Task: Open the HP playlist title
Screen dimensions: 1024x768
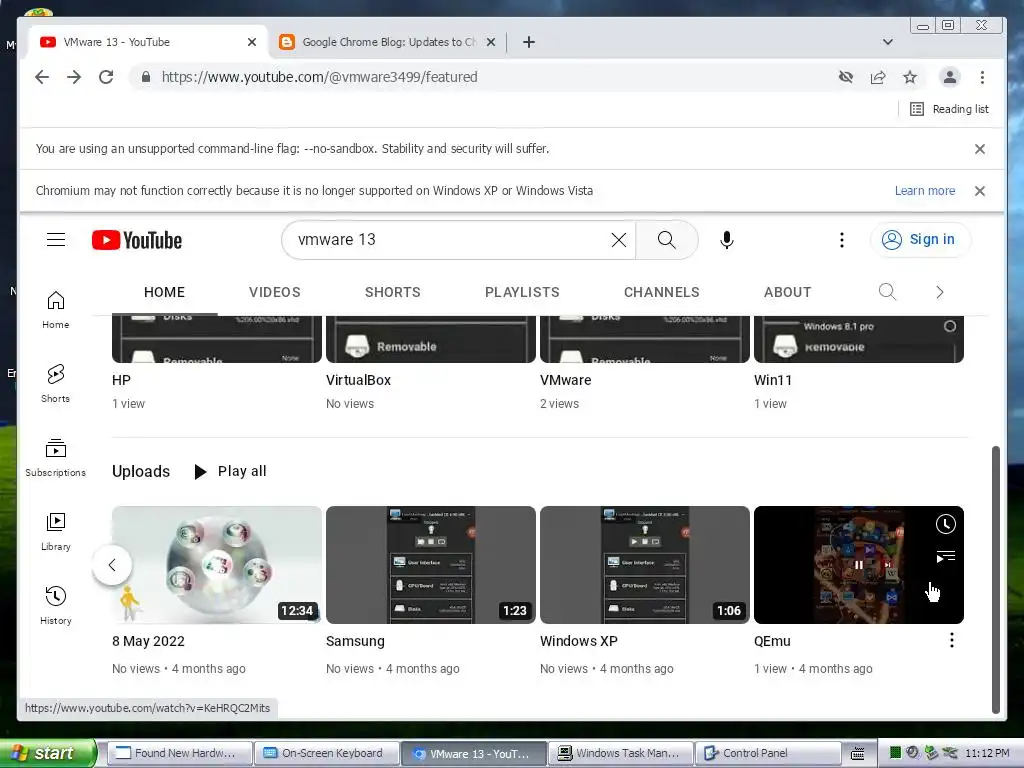Action: coord(121,380)
